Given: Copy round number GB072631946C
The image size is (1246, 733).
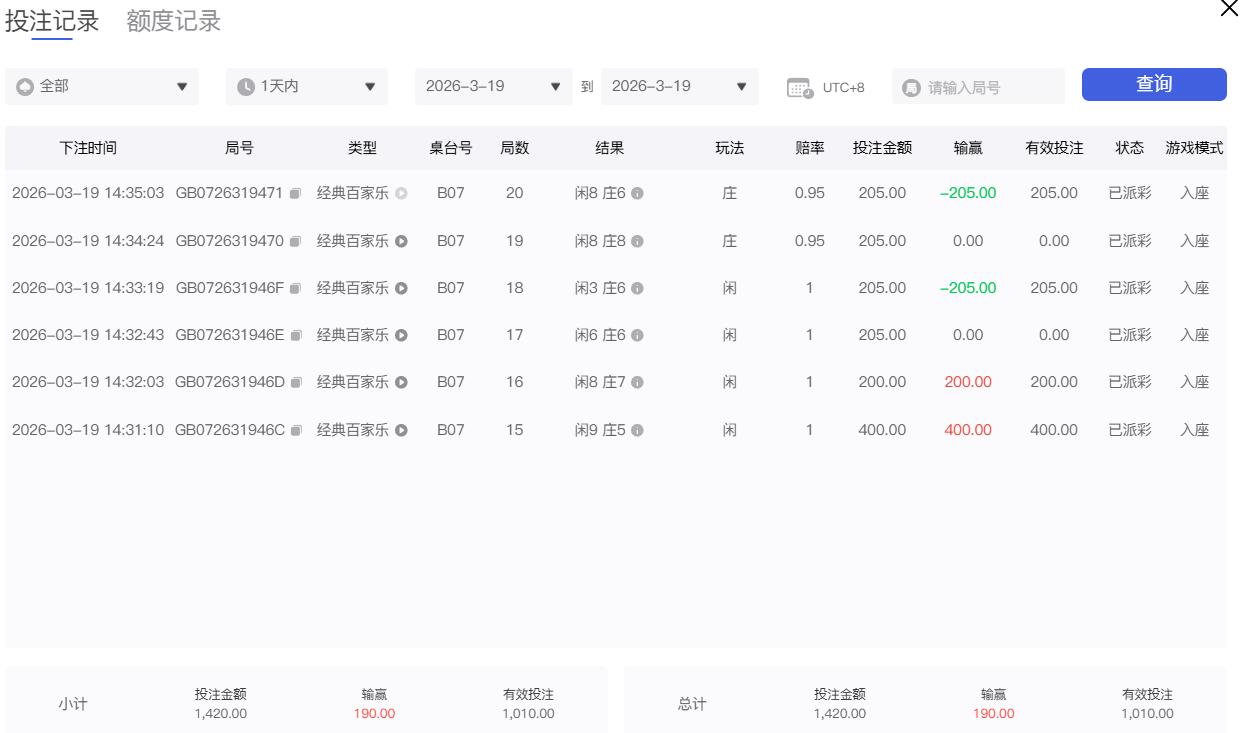Looking at the screenshot, I should (x=295, y=431).
